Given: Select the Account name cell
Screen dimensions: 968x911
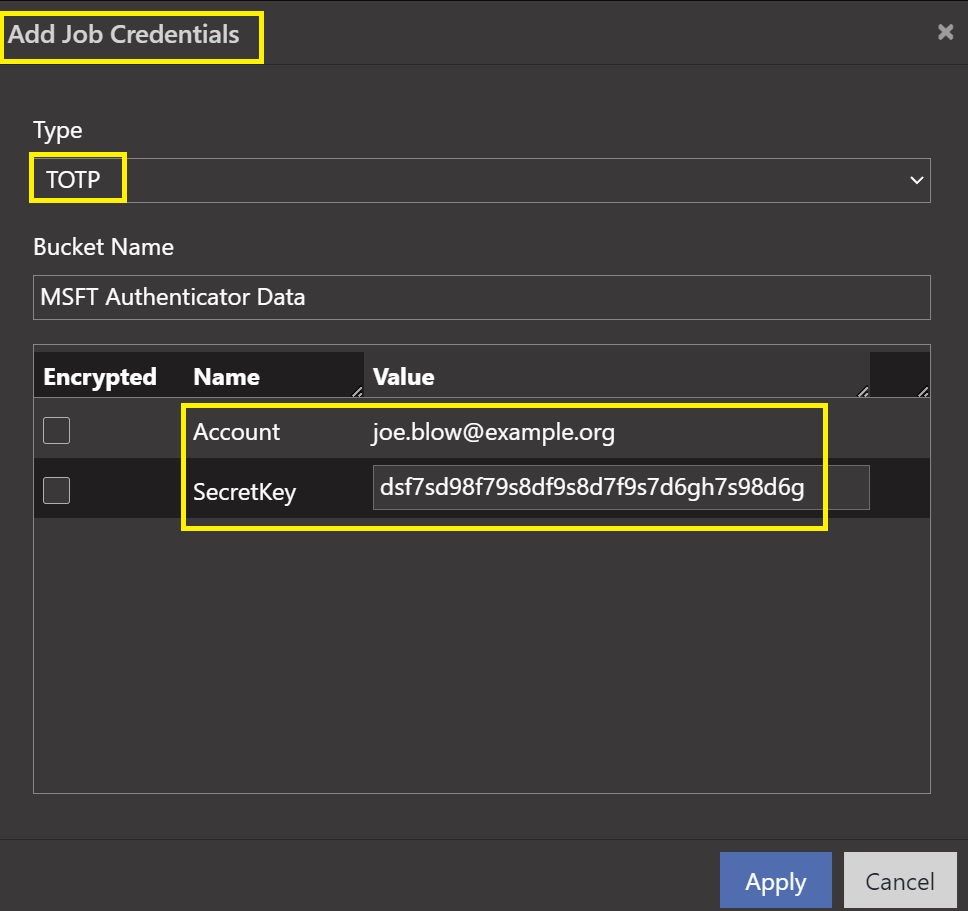Looking at the screenshot, I should tap(237, 432).
